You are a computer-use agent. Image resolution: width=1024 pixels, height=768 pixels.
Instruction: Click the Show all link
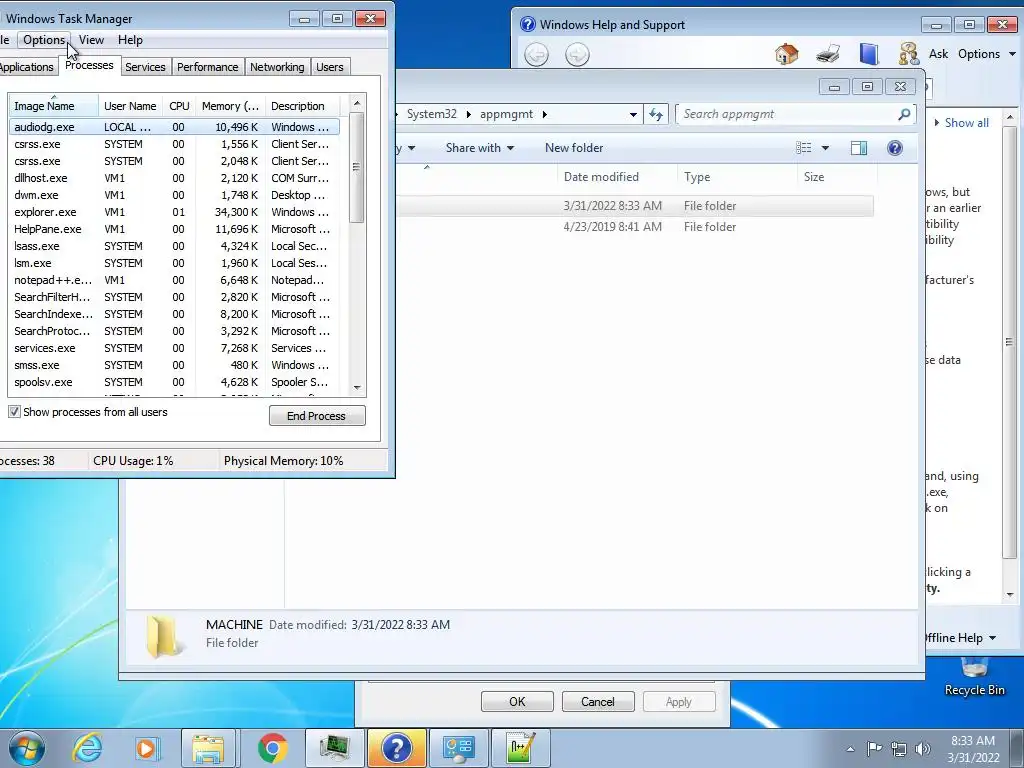(x=967, y=123)
